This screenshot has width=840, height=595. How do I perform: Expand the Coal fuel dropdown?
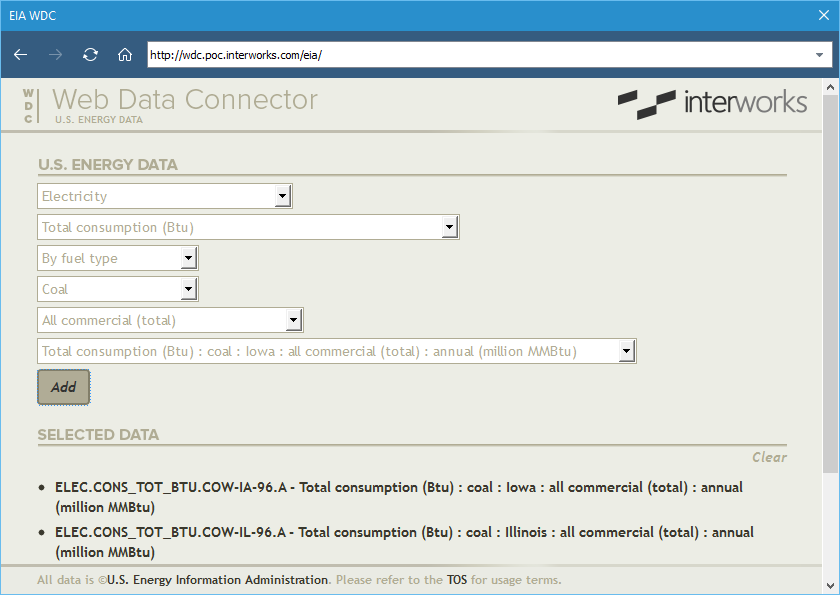pos(118,289)
